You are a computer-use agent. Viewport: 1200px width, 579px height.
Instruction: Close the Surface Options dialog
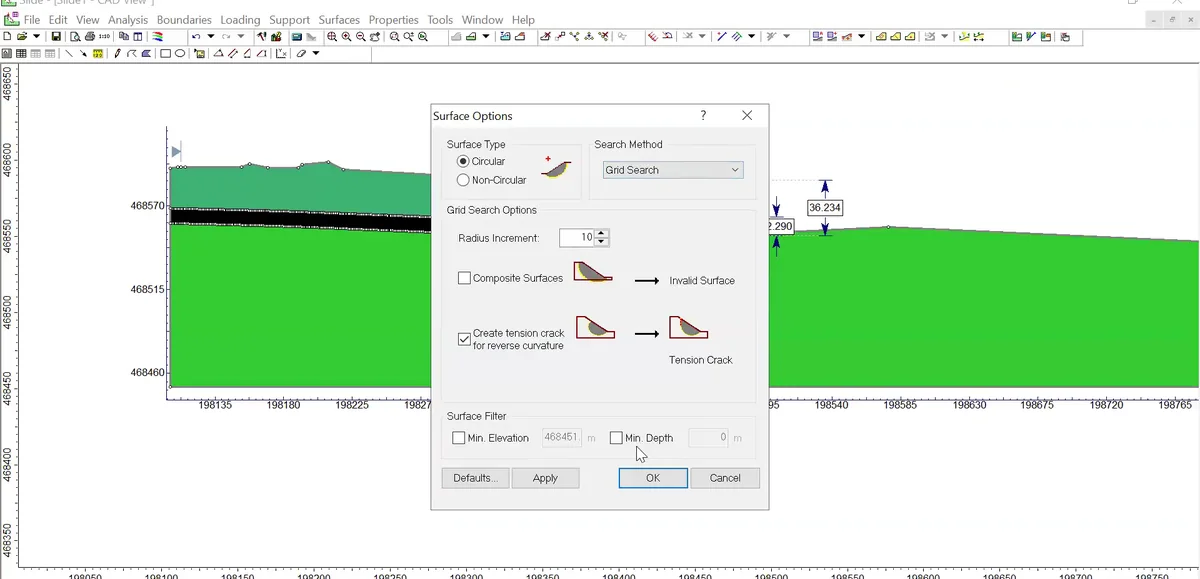(747, 116)
